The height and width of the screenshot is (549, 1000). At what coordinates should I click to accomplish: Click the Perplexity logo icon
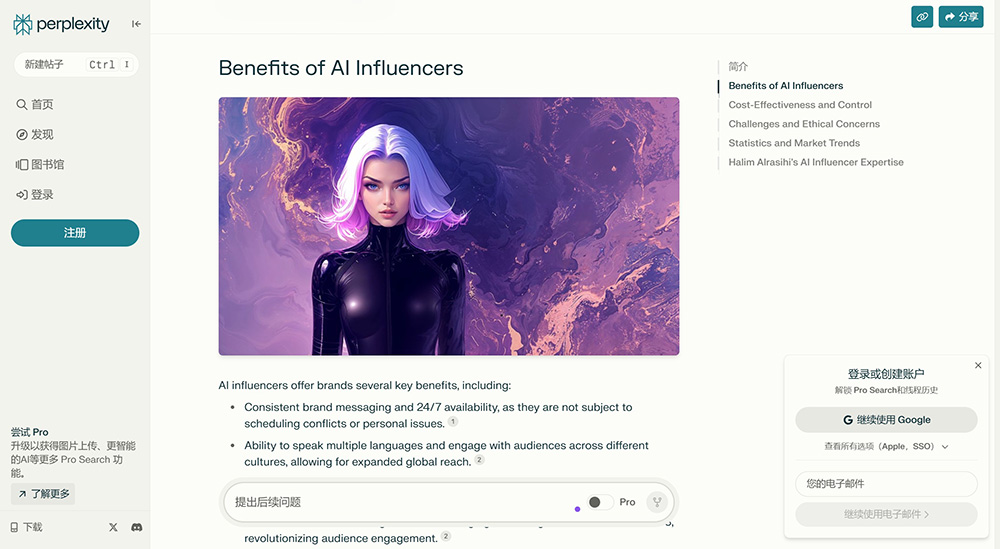(22, 24)
